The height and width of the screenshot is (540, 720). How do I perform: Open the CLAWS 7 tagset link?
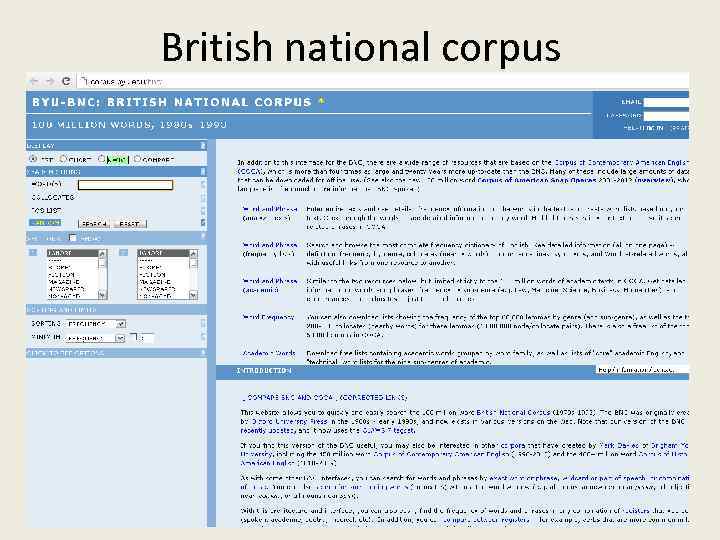tap(388, 430)
